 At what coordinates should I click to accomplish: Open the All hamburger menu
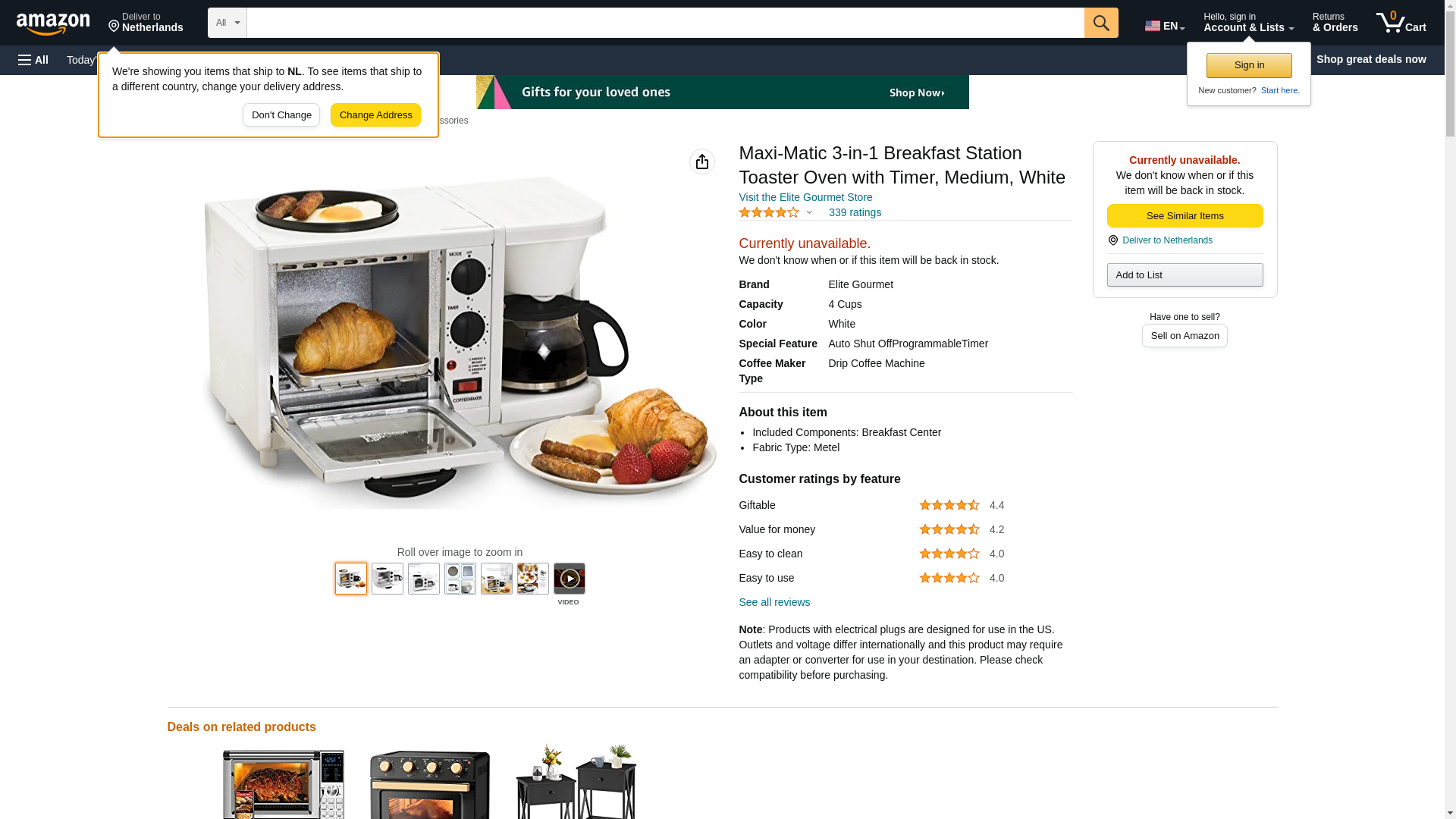pos(33,60)
